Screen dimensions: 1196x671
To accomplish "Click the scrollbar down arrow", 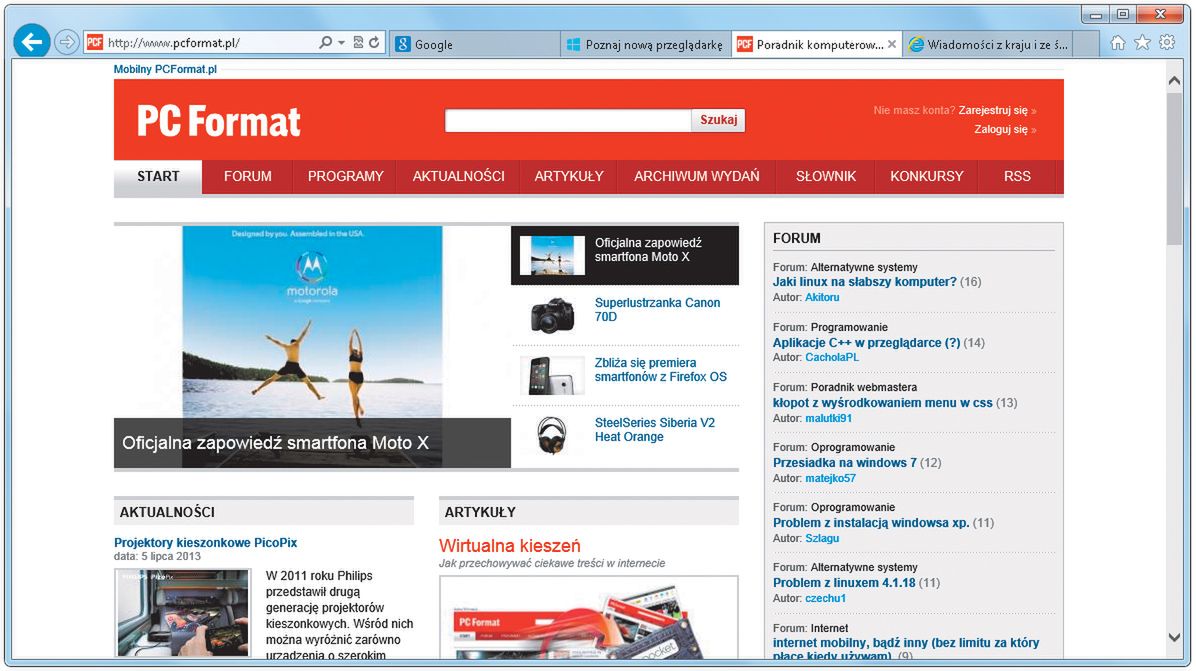I will (x=1175, y=637).
